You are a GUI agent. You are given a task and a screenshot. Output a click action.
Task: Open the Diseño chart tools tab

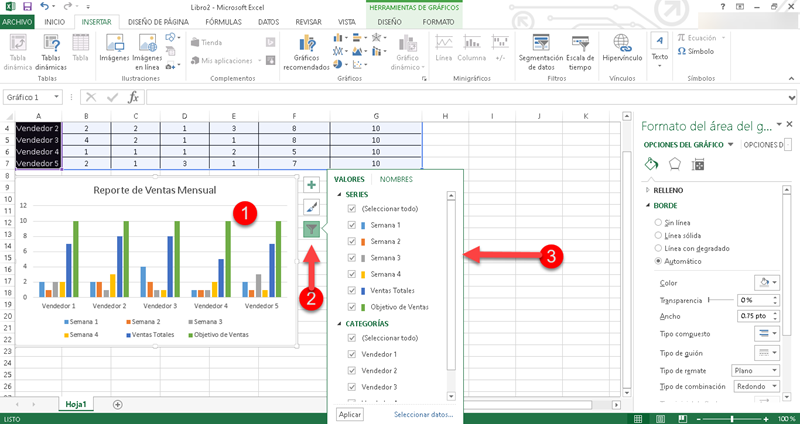pyautogui.click(x=389, y=22)
